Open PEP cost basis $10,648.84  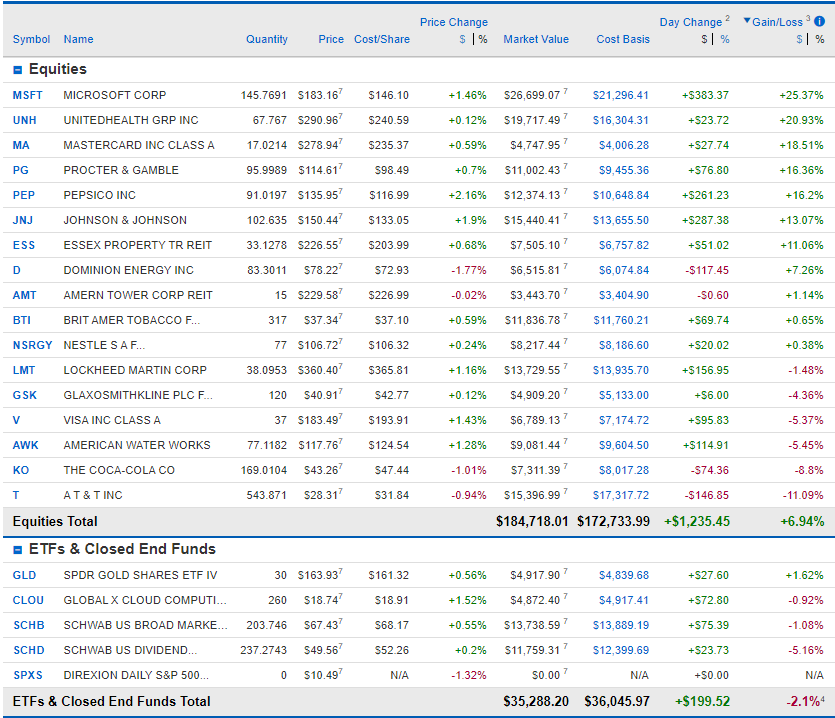tap(621, 195)
